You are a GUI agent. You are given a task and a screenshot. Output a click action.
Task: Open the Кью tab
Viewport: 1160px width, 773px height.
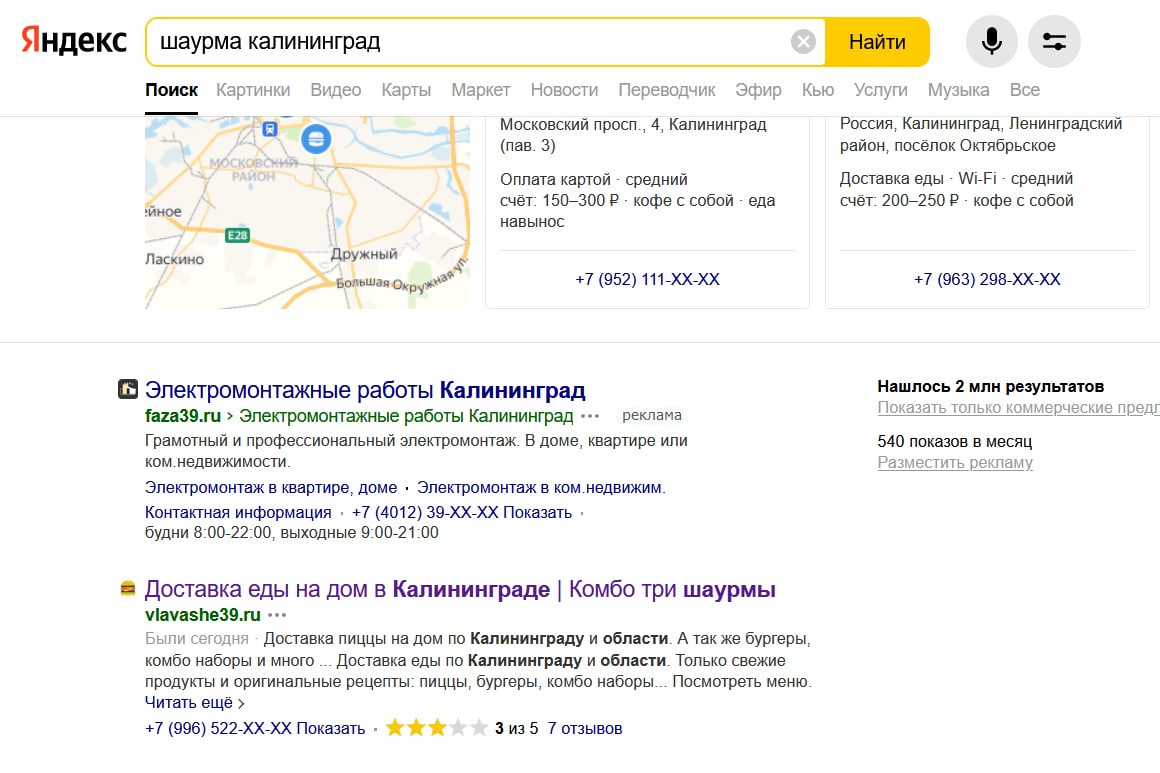[818, 90]
